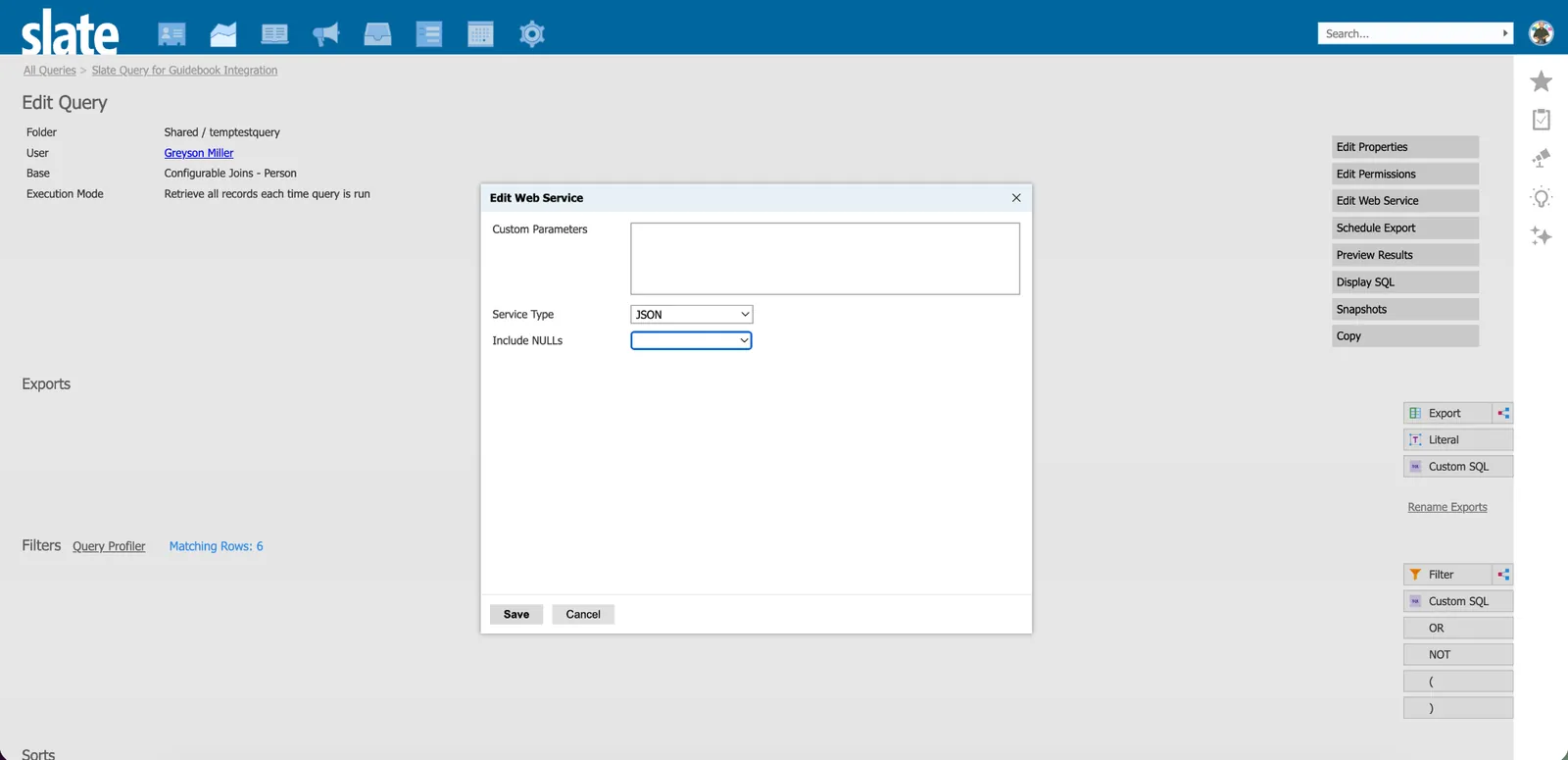Add a Literal export
The height and width of the screenshot is (760, 1568).
[x=1458, y=439]
